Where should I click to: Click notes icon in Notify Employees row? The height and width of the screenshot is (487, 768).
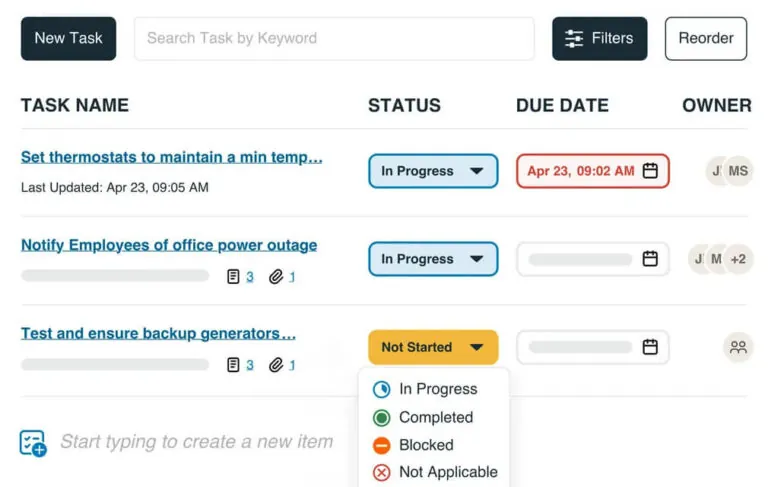tap(233, 277)
